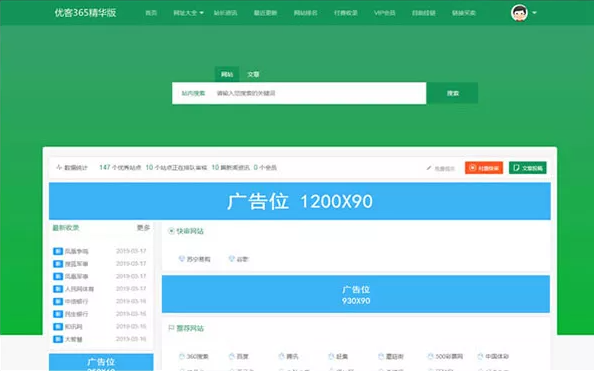Open the 站长资讯 nav item
Image resolution: width=594 pixels, height=371 pixels.
[225, 13]
